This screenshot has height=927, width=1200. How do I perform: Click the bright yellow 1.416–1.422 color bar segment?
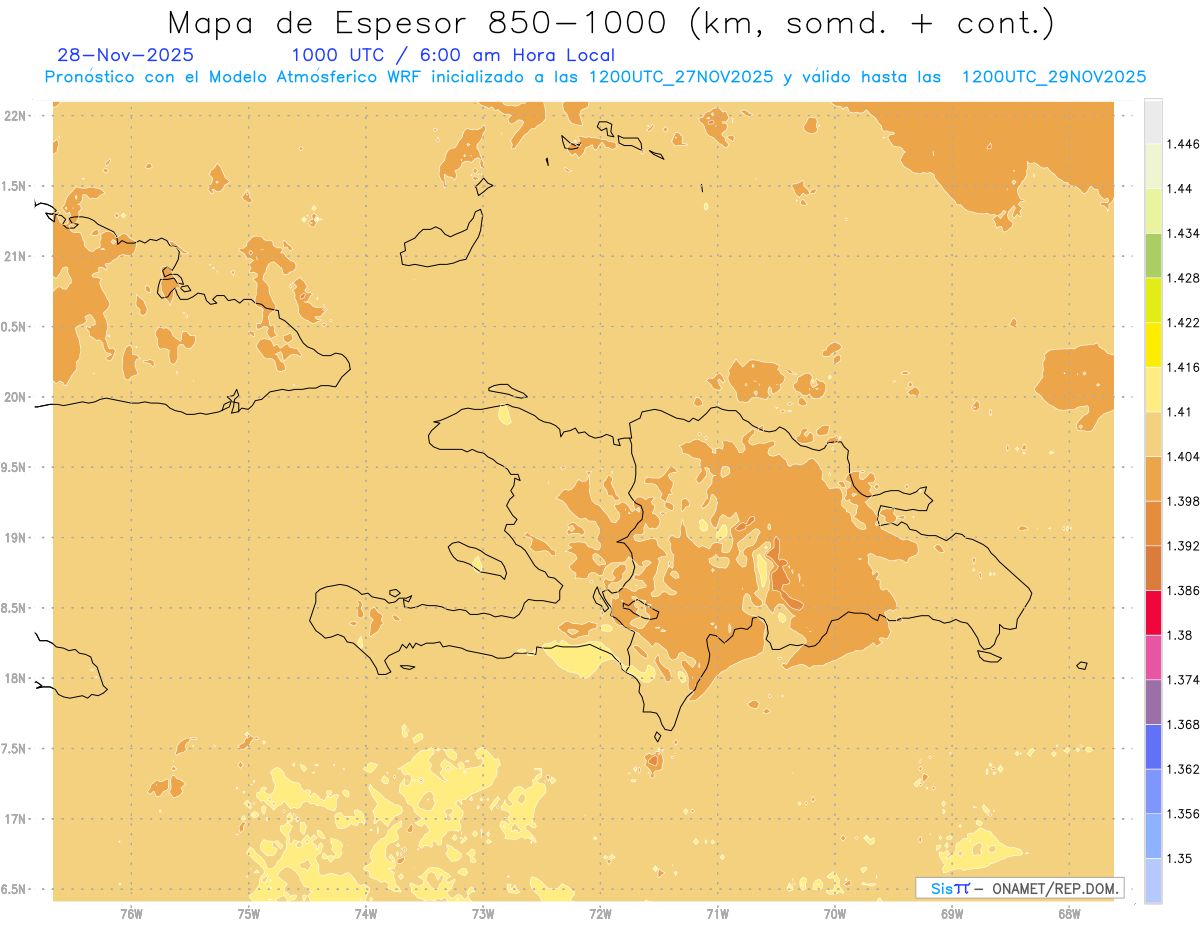coord(1153,344)
